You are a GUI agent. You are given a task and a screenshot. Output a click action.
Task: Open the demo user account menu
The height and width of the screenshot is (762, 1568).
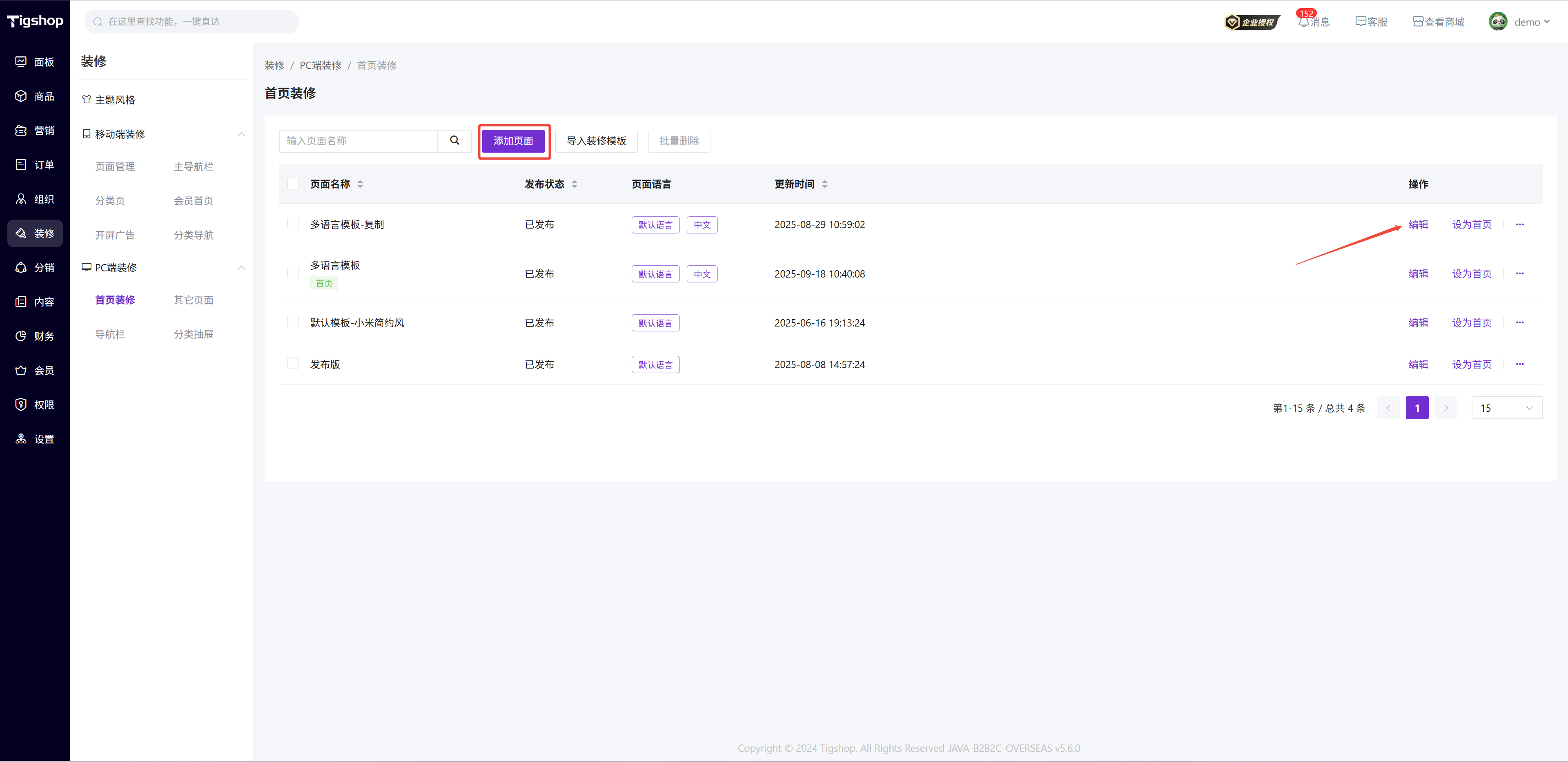pyautogui.click(x=1520, y=22)
